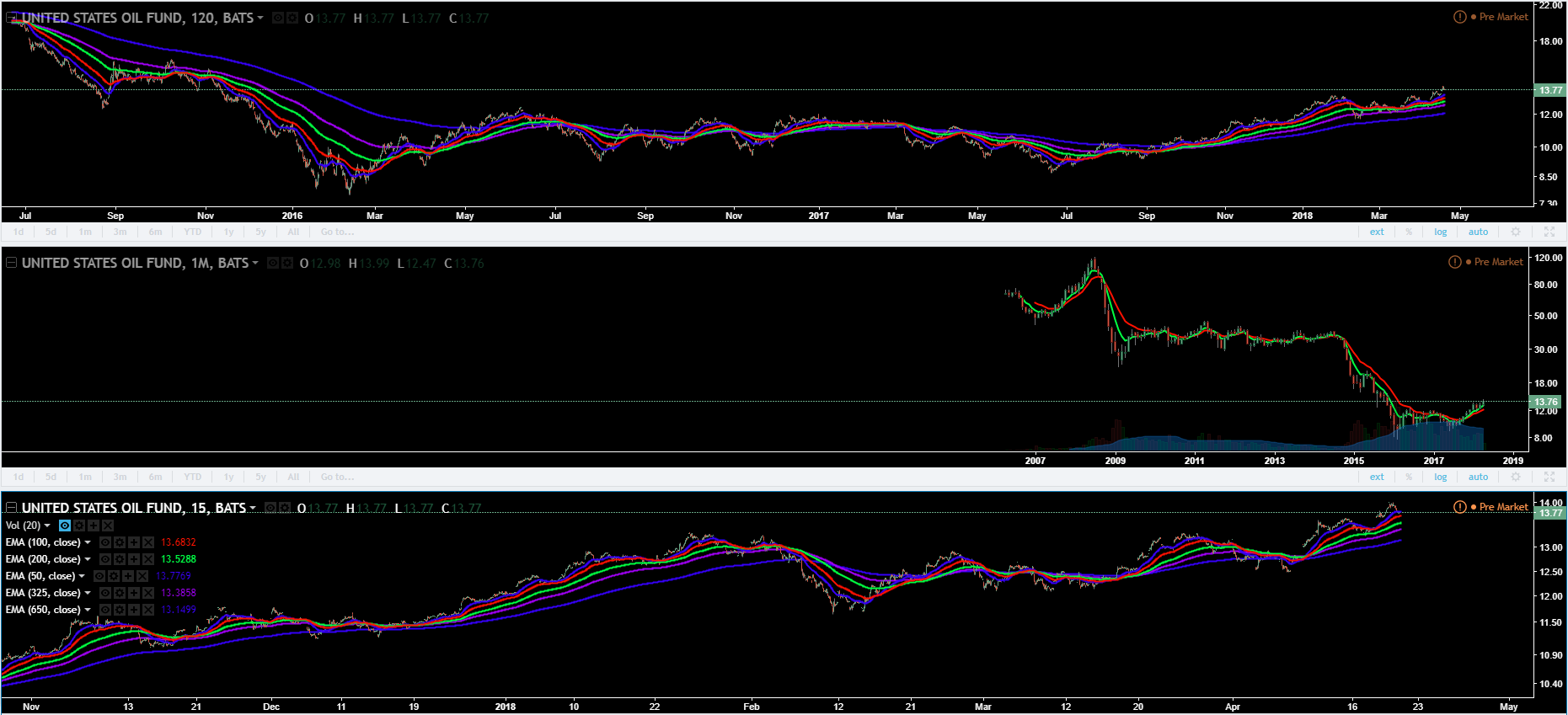
Task: Open the symbol dropdown of the 15 chart
Action: tap(253, 508)
